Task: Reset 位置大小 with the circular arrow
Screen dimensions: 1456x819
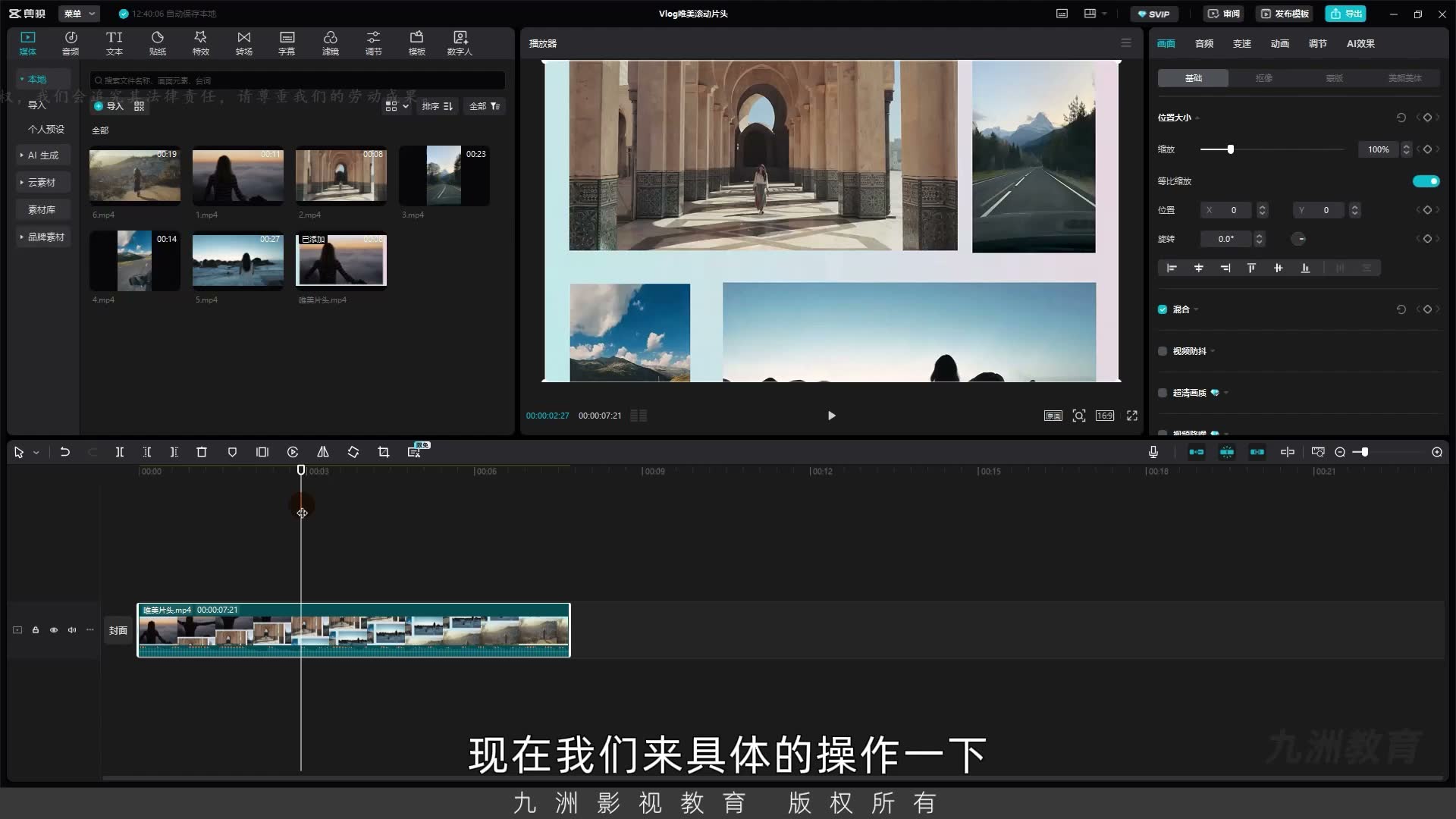Action: click(1401, 118)
